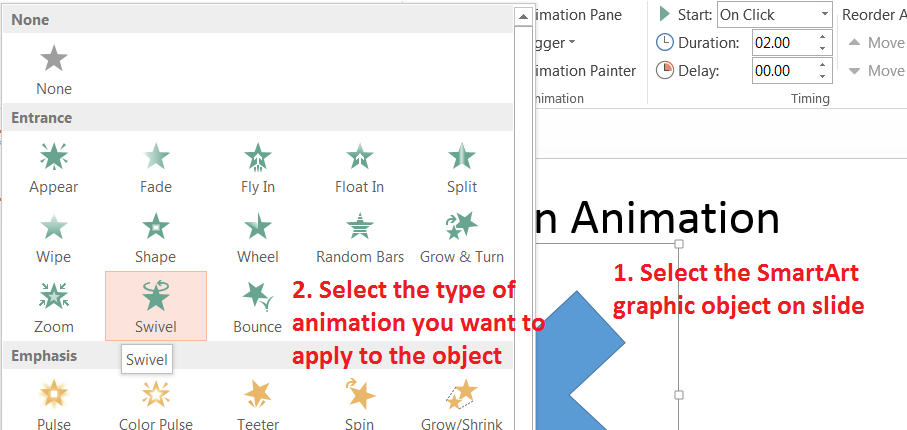Decrease the Delay value with down arrow
This screenshot has height=430, width=907.
coord(822,76)
